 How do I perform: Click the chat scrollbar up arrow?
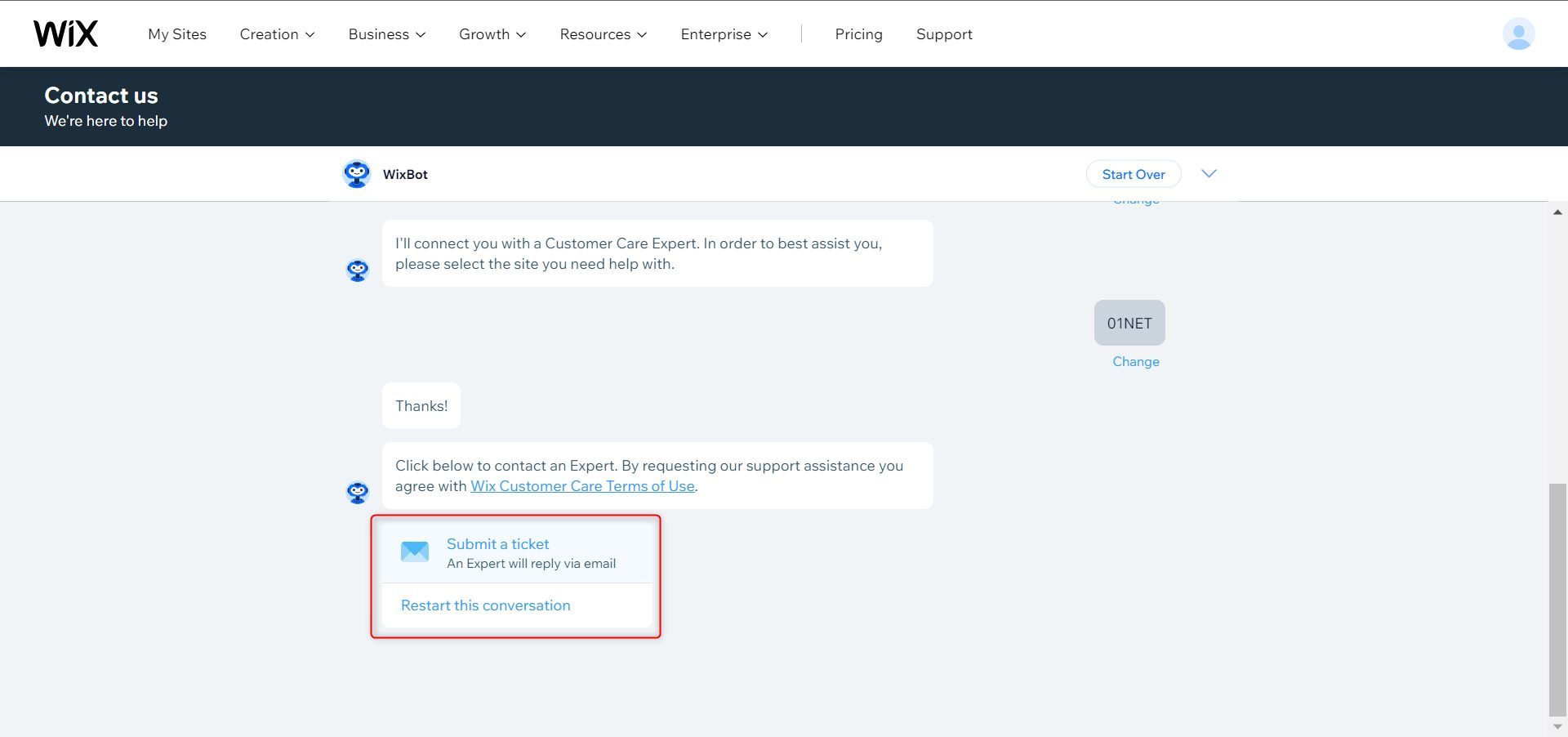[1557, 212]
